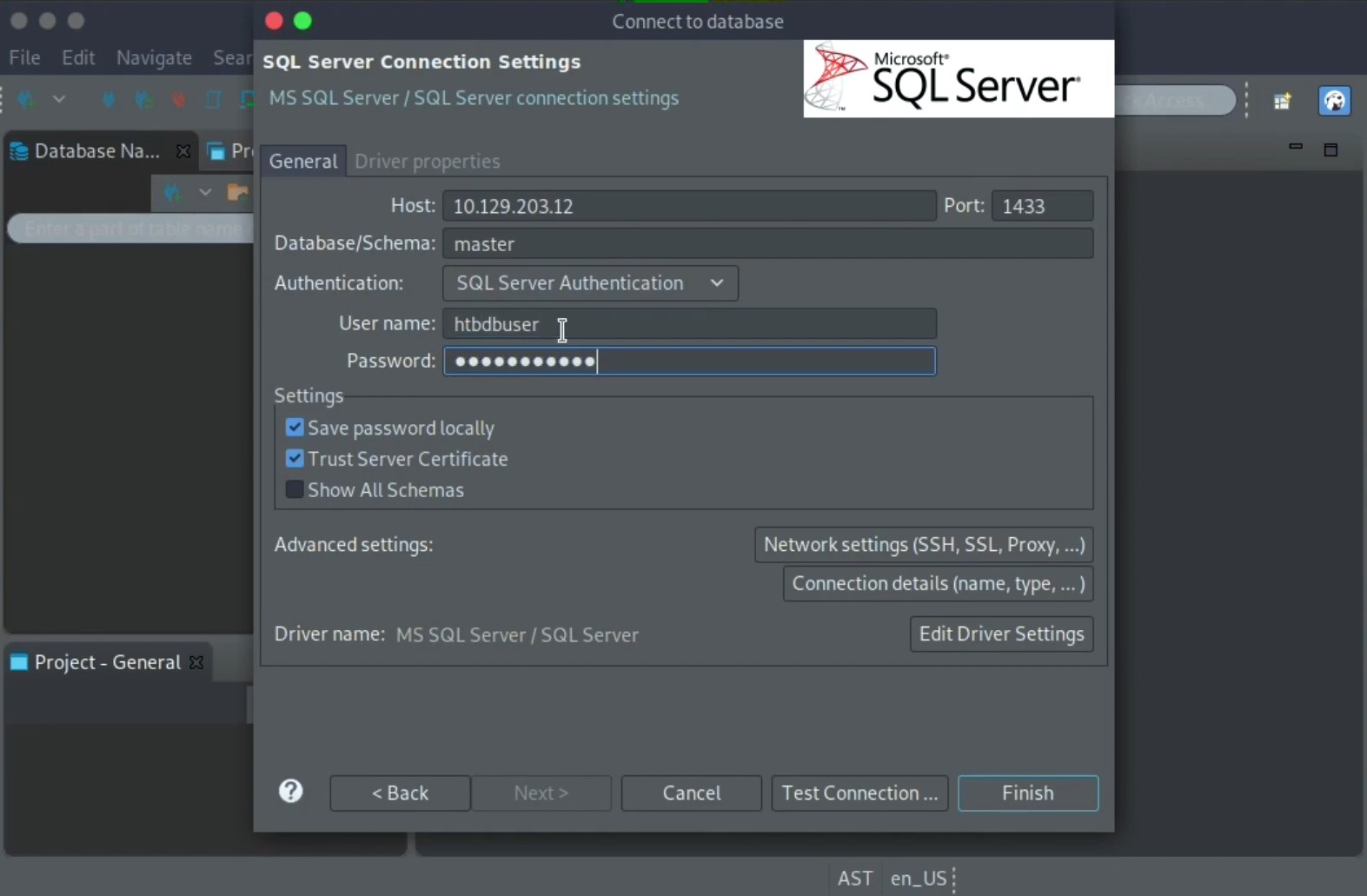Viewport: 1367px width, 896px height.
Task: Click the red close dot on the dialog
Action: 274,21
